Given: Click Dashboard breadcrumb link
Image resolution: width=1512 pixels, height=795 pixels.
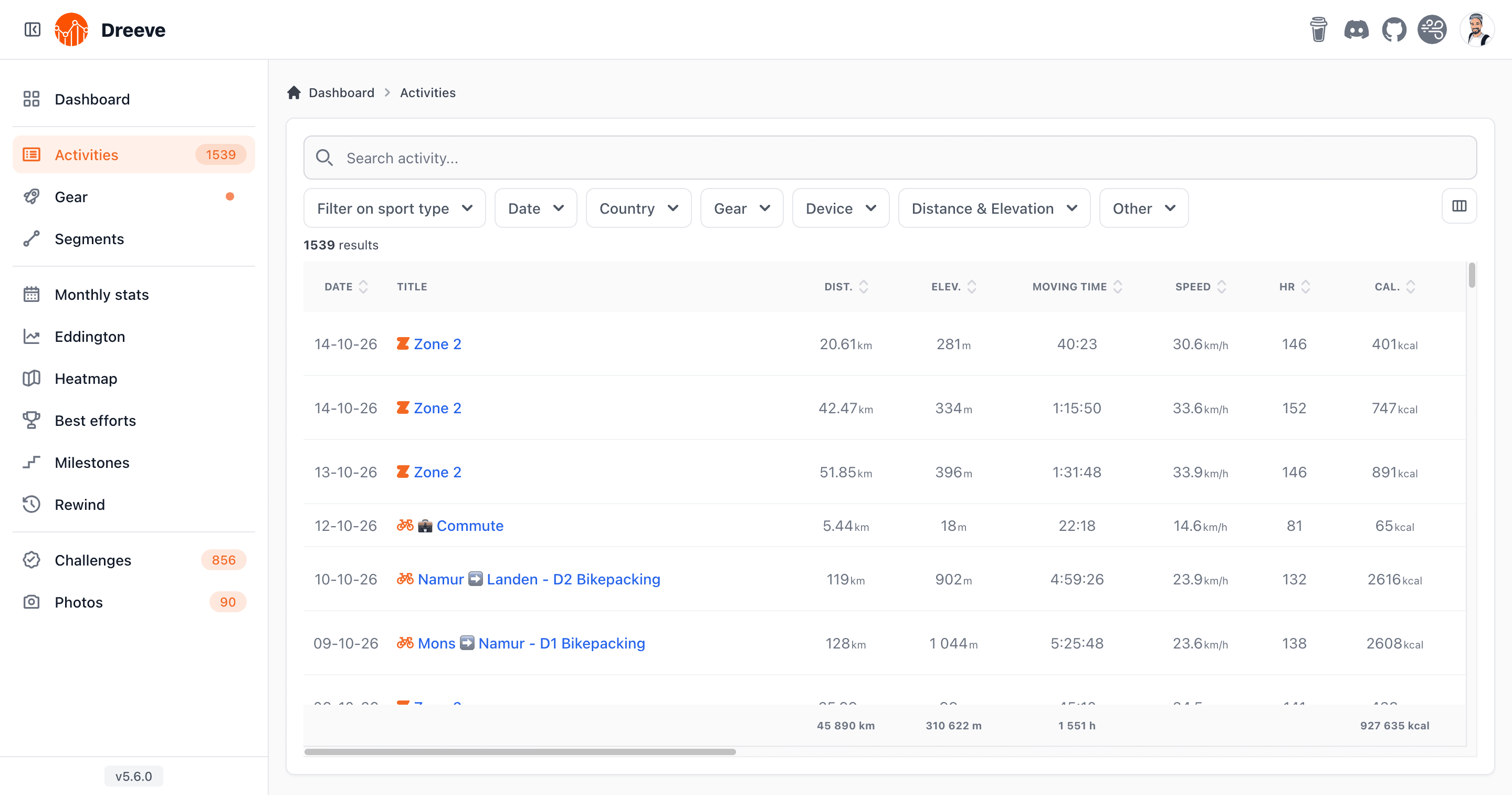Looking at the screenshot, I should [341, 93].
